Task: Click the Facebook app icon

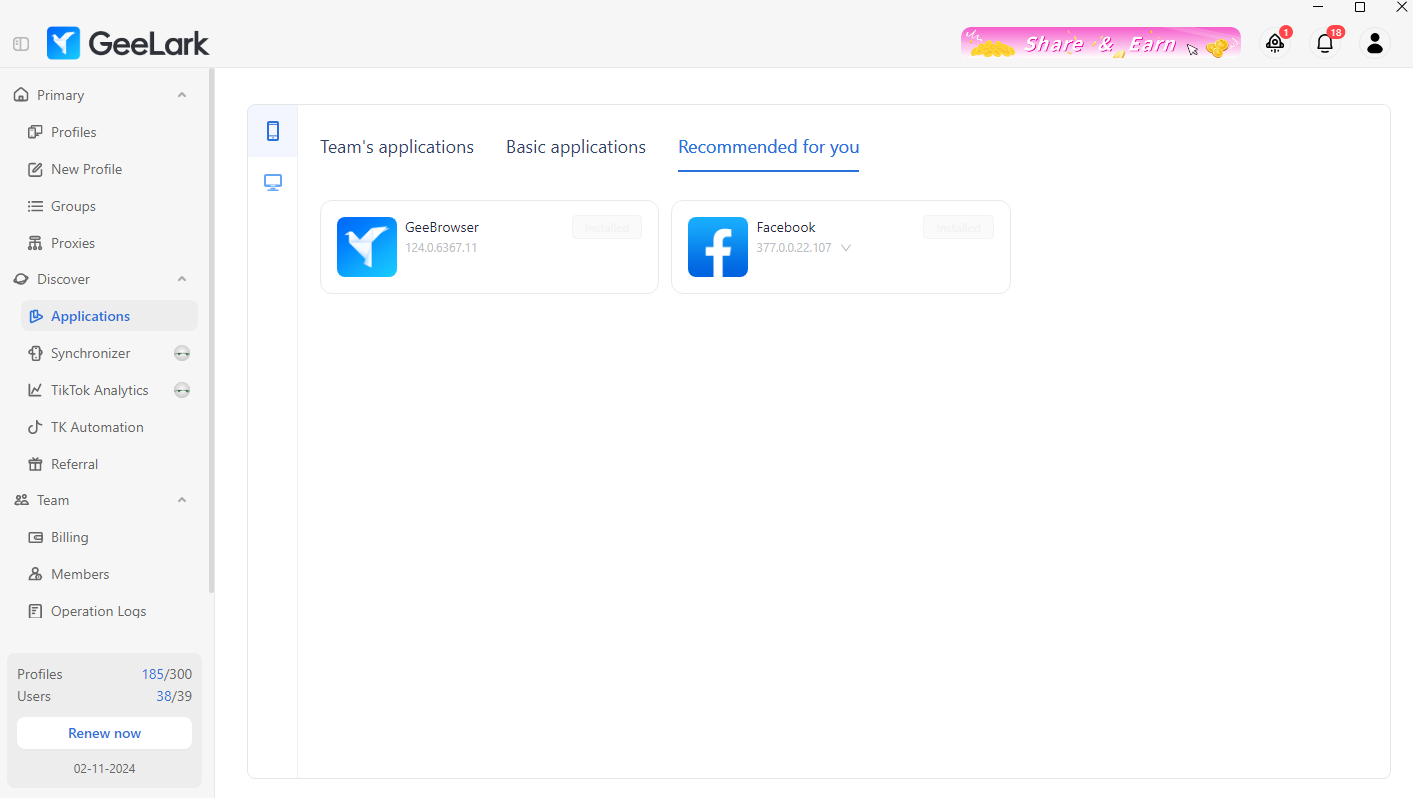Action: pos(718,247)
